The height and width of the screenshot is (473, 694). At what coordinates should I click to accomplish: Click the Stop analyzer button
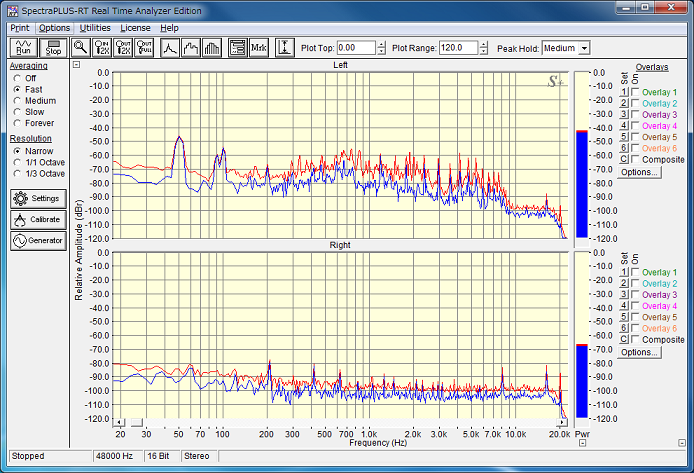53,47
